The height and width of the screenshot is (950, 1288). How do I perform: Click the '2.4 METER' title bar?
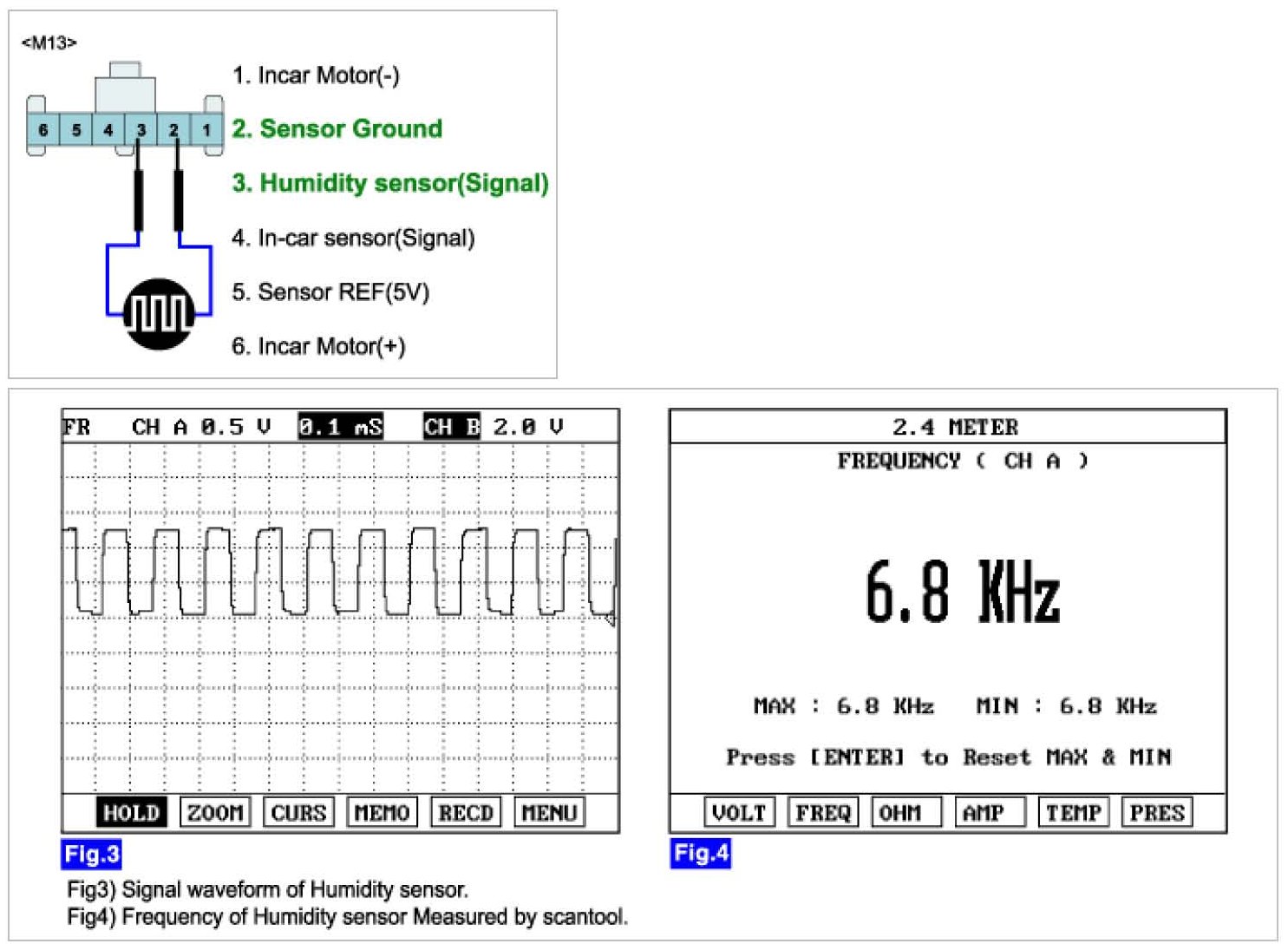click(948, 427)
